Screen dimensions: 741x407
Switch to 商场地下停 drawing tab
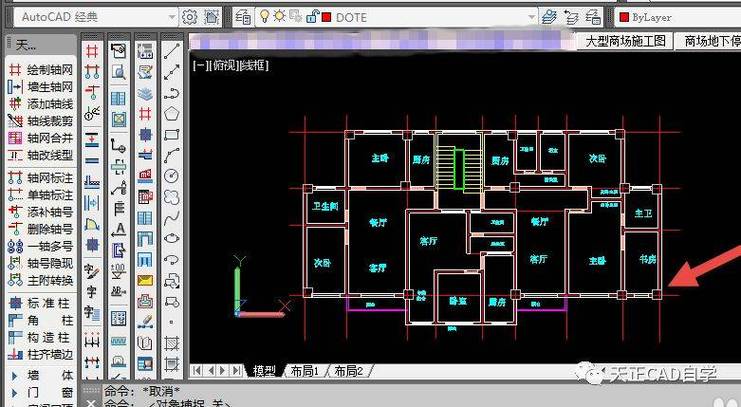709,42
